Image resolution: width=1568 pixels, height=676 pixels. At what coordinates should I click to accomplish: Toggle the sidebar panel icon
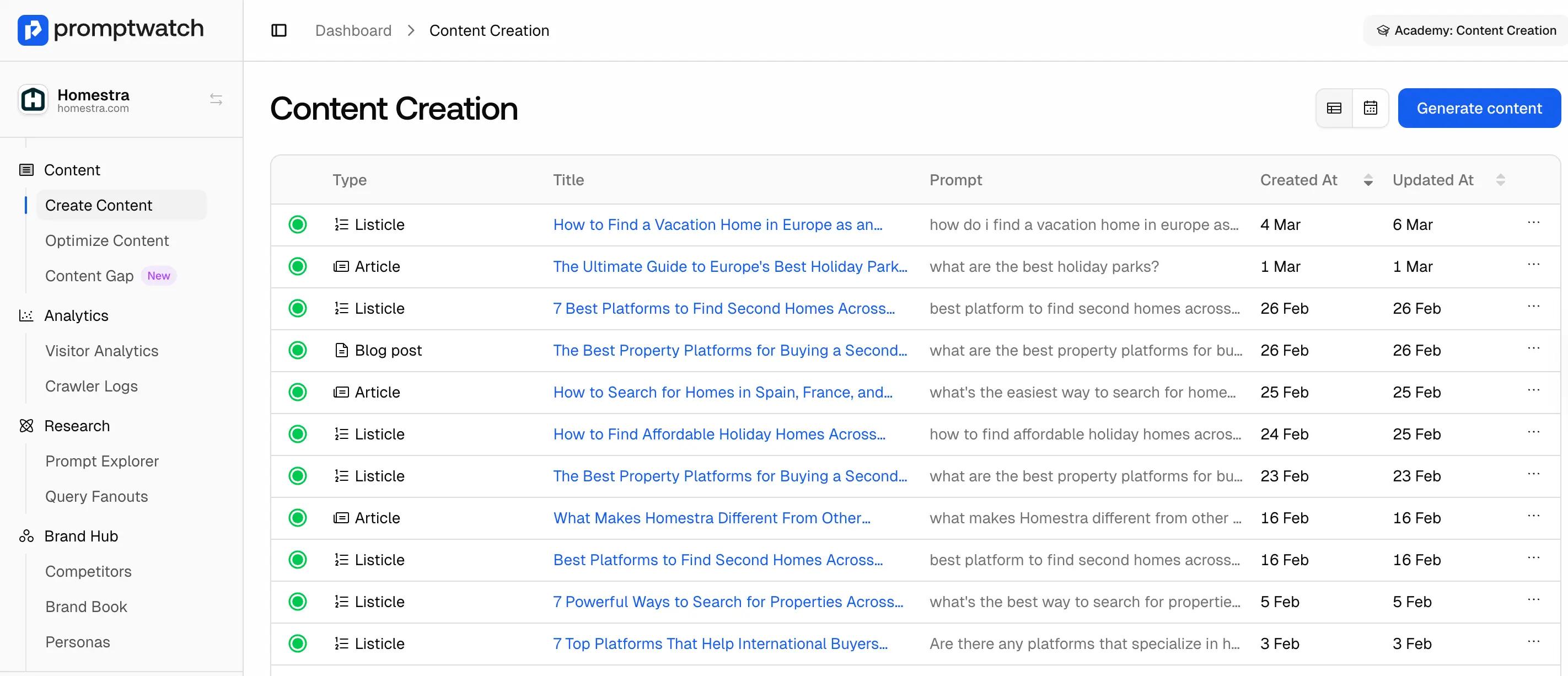point(279,30)
